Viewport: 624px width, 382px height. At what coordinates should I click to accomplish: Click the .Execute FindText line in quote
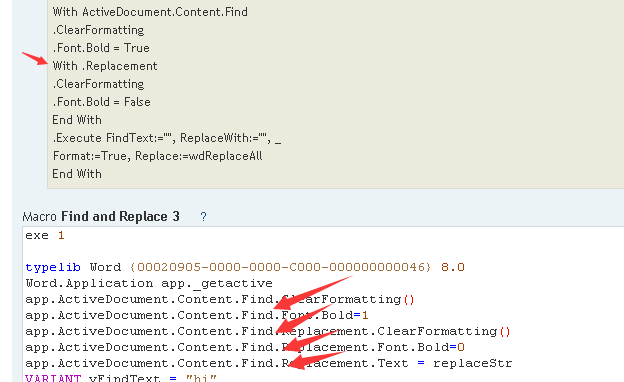pos(167,138)
